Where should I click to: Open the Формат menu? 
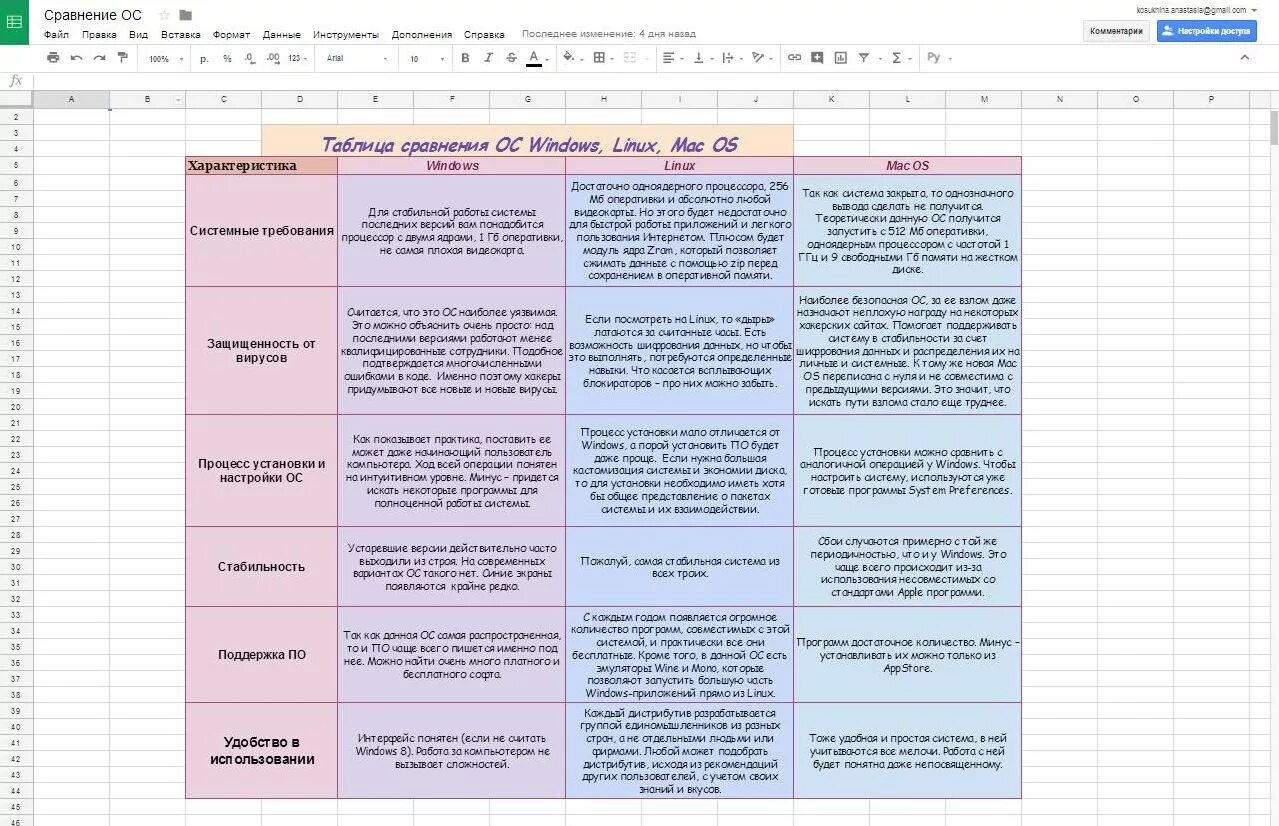(x=231, y=34)
